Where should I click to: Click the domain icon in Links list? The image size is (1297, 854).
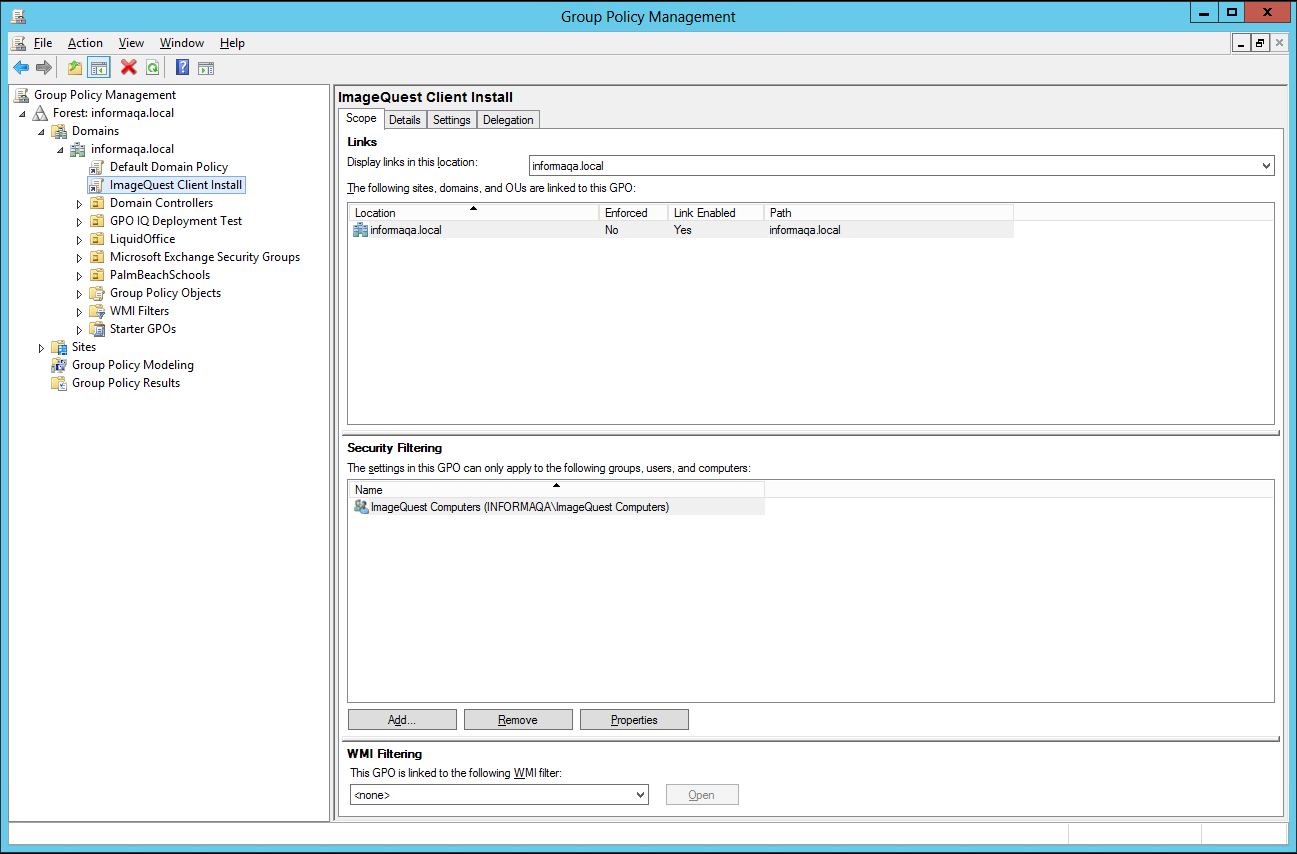[360, 230]
